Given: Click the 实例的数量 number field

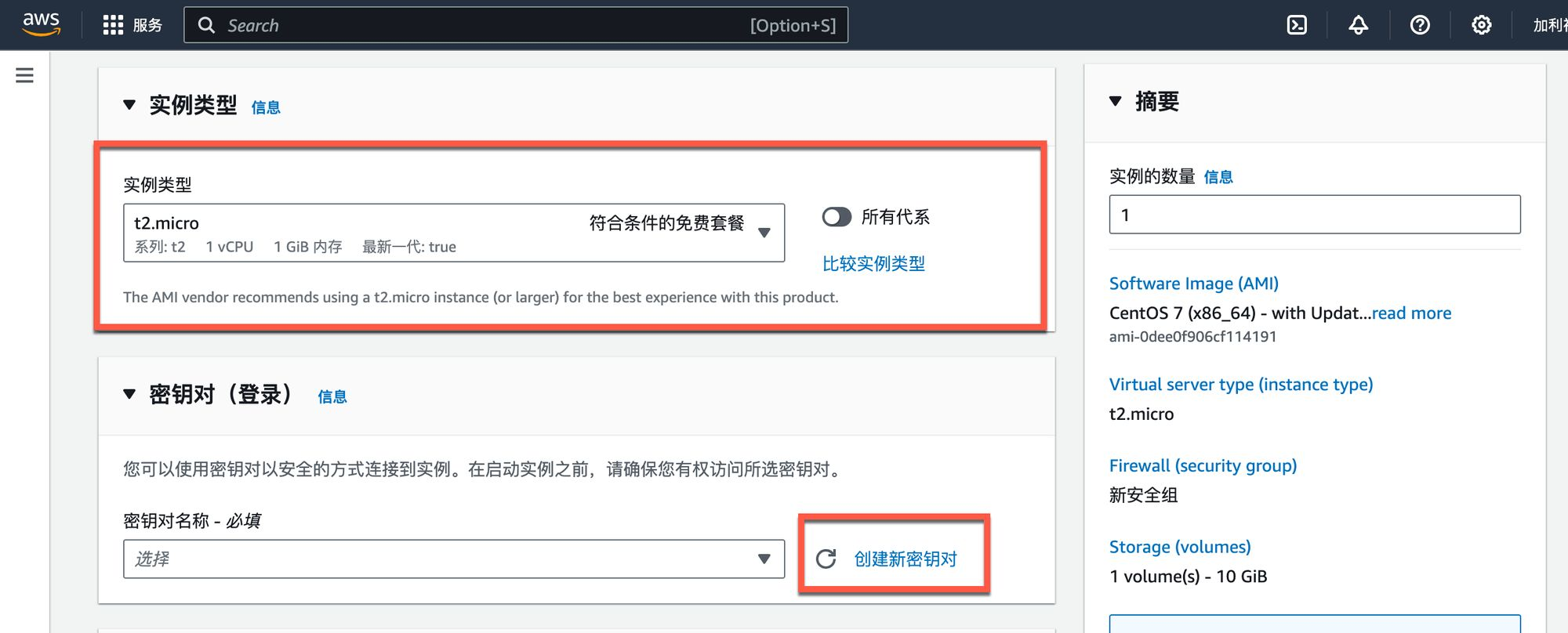Looking at the screenshot, I should (1315, 215).
